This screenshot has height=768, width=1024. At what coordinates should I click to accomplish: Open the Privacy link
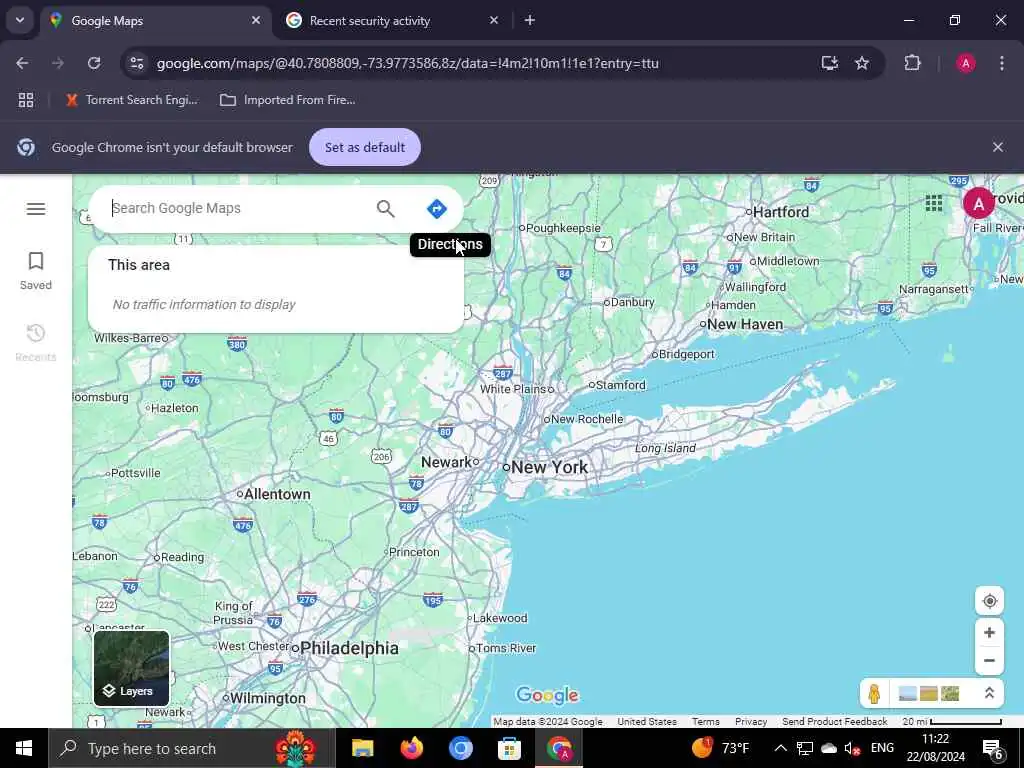click(x=751, y=722)
